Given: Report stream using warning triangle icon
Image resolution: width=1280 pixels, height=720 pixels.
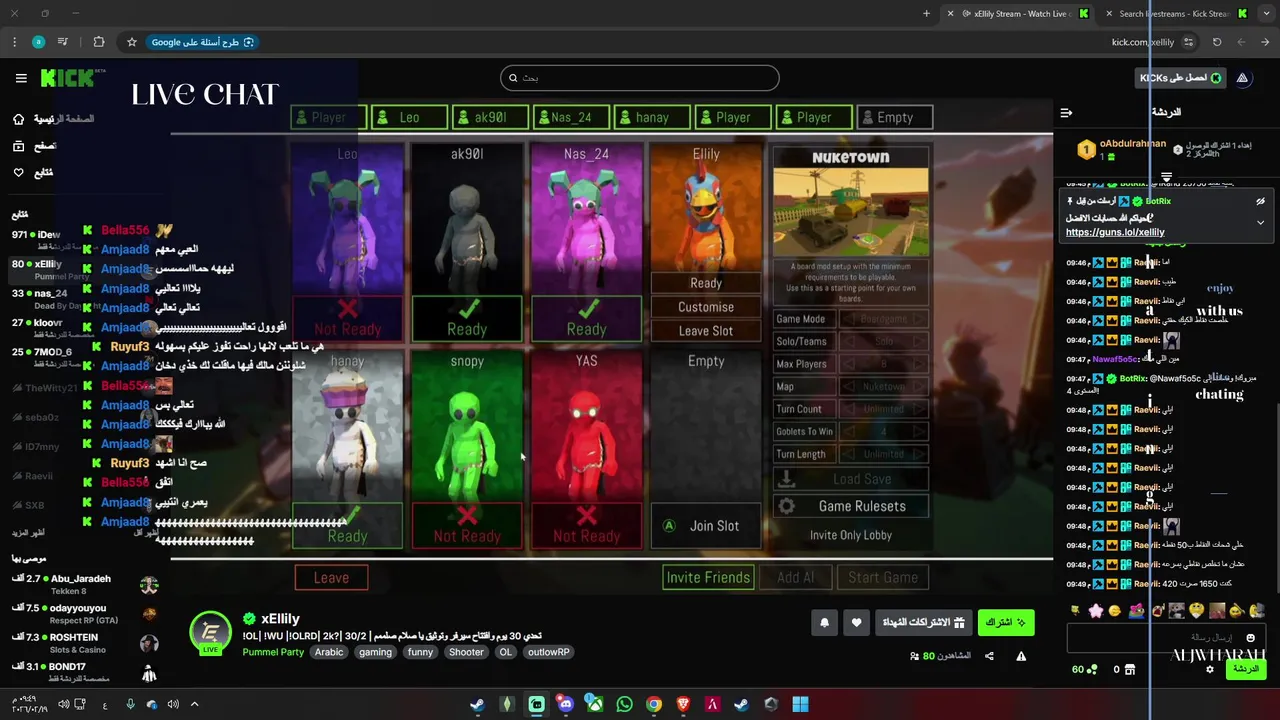Looking at the screenshot, I should [x=1021, y=656].
